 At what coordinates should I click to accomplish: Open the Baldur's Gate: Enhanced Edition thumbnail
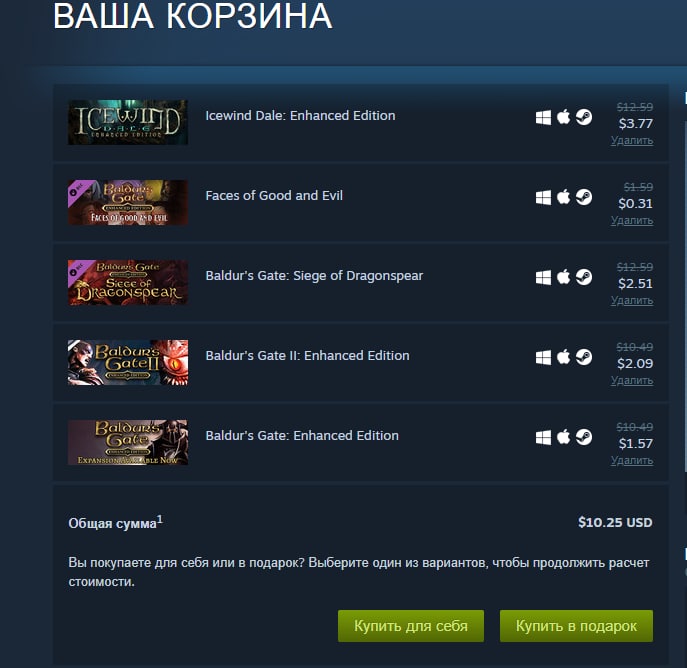click(x=128, y=442)
